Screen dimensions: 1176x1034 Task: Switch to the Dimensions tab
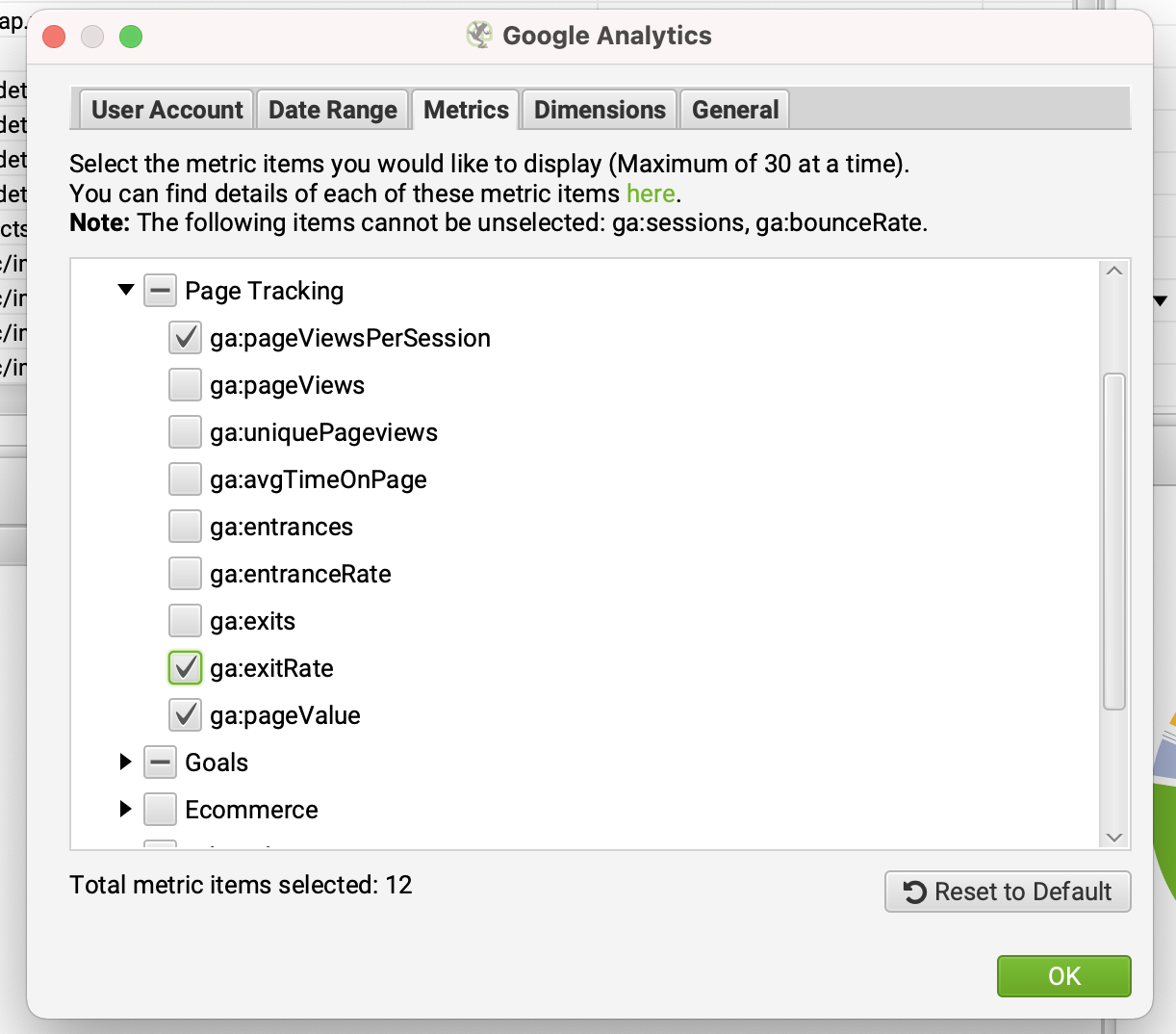600,110
